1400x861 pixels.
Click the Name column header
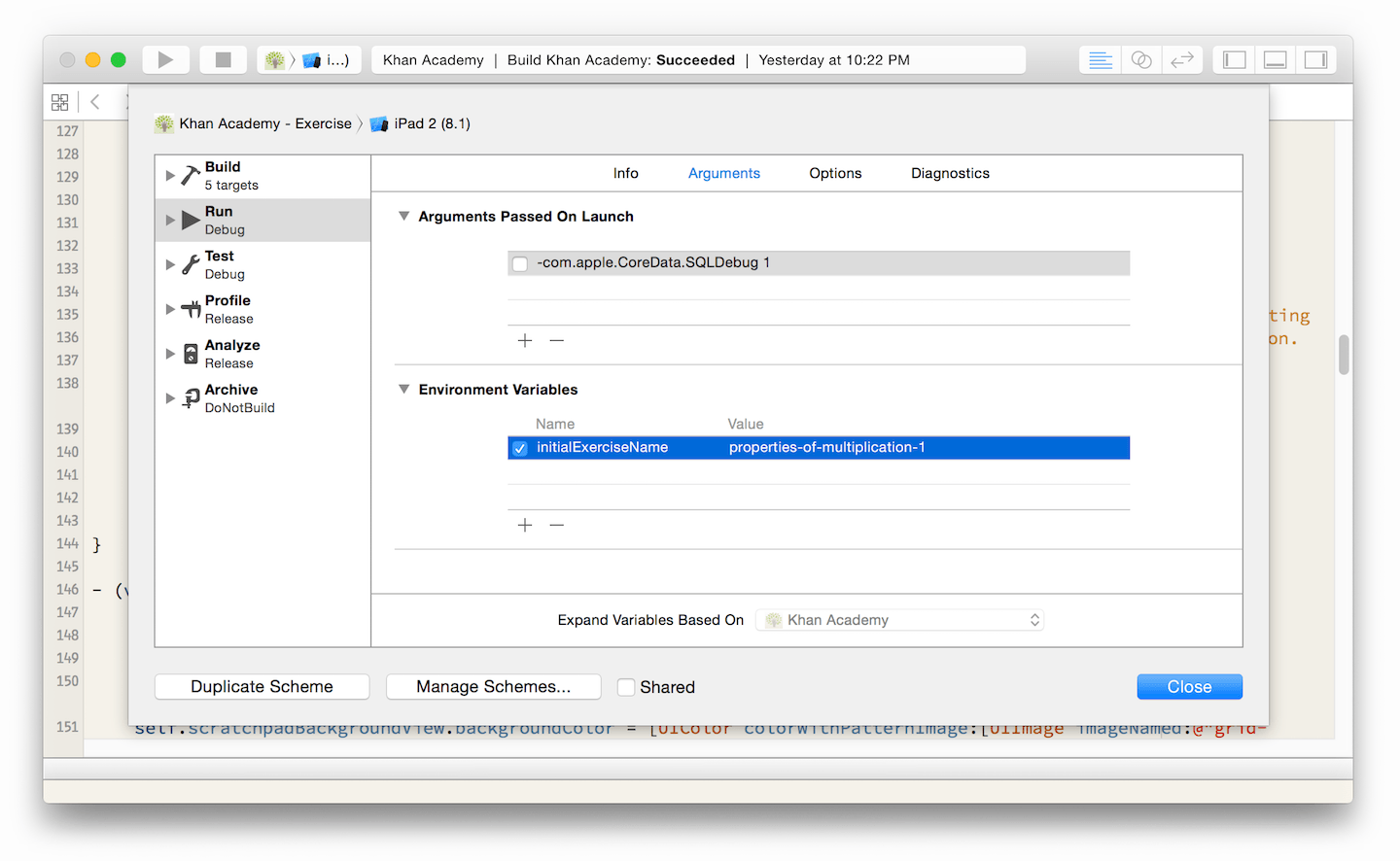(555, 424)
